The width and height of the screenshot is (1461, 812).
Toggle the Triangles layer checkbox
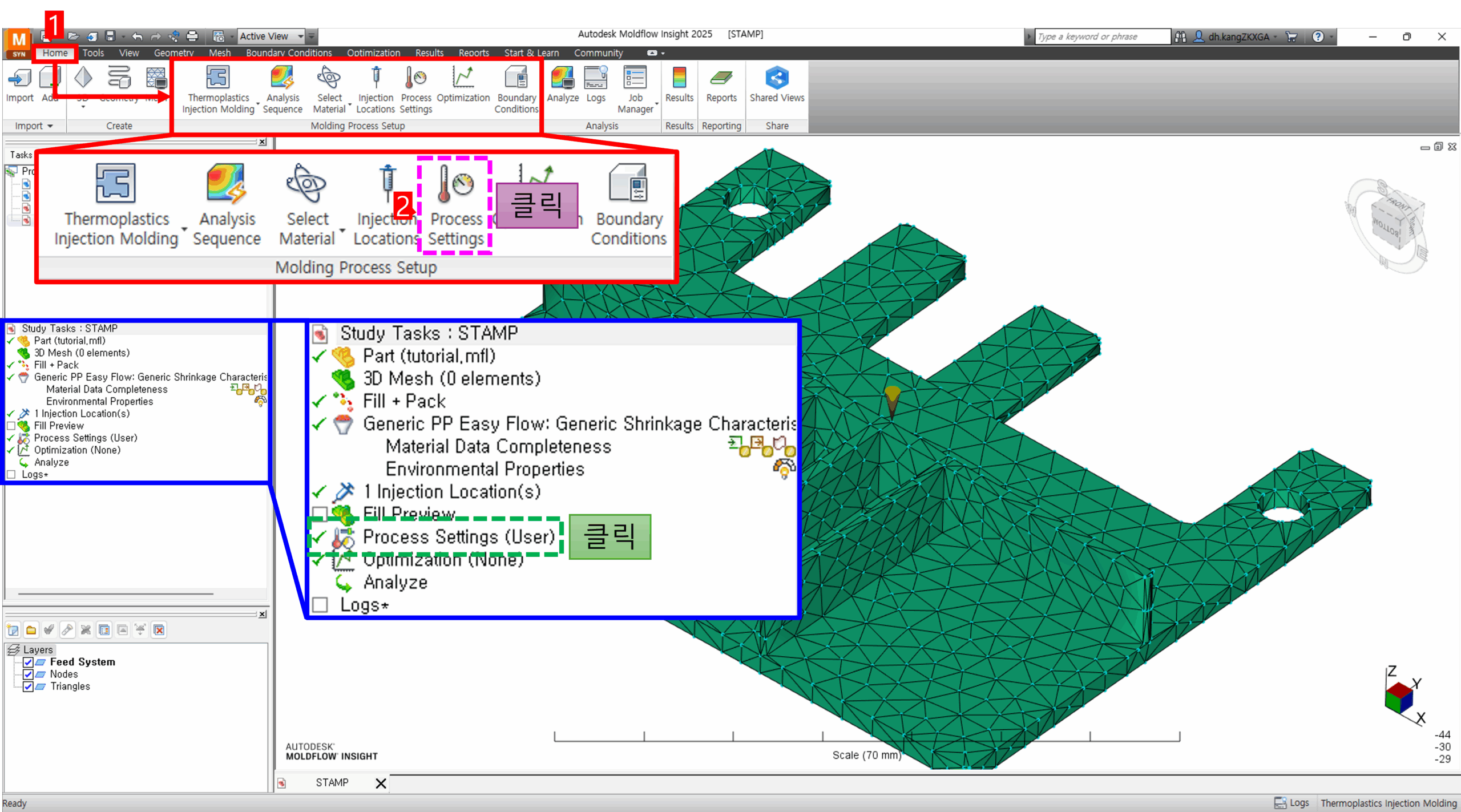tap(28, 686)
